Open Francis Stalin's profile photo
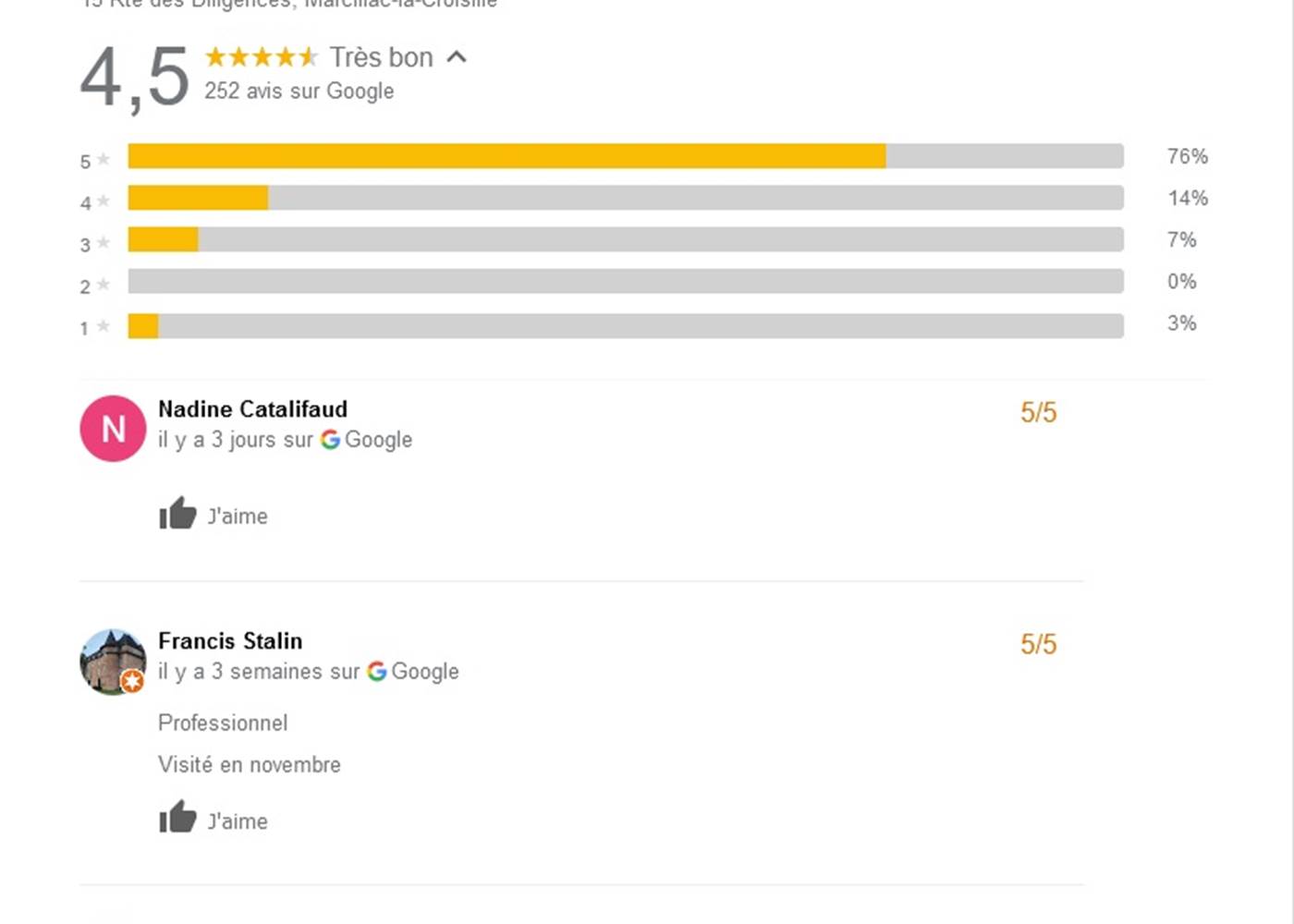1294x924 pixels. [x=109, y=658]
